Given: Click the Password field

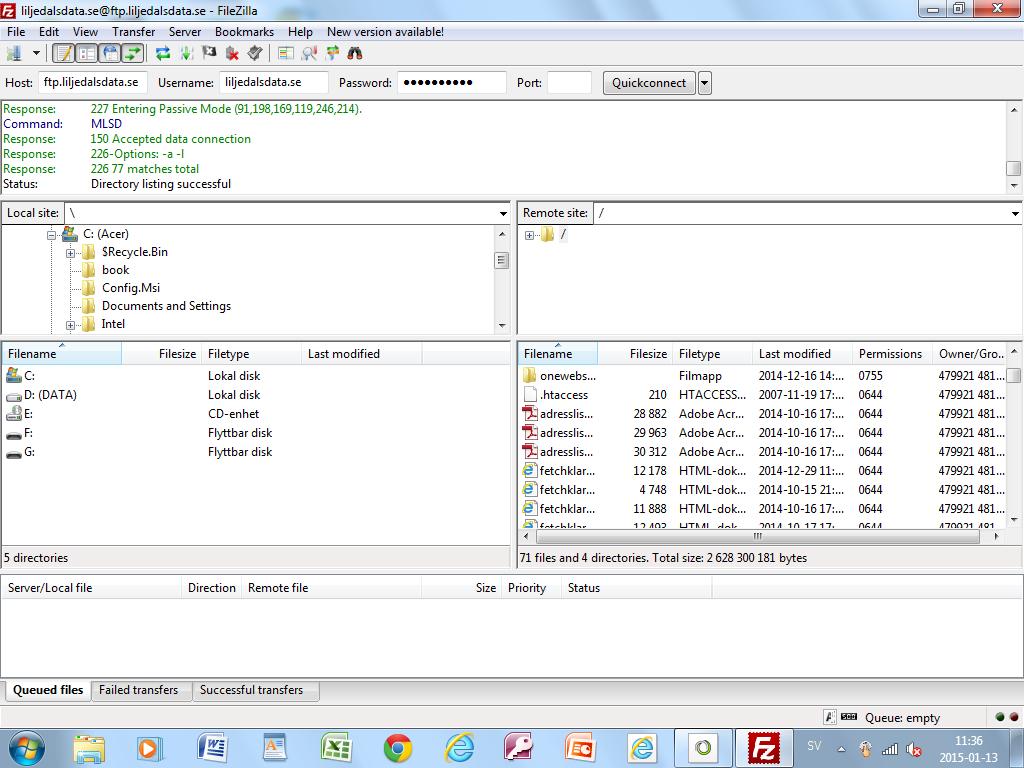Looking at the screenshot, I should (452, 82).
